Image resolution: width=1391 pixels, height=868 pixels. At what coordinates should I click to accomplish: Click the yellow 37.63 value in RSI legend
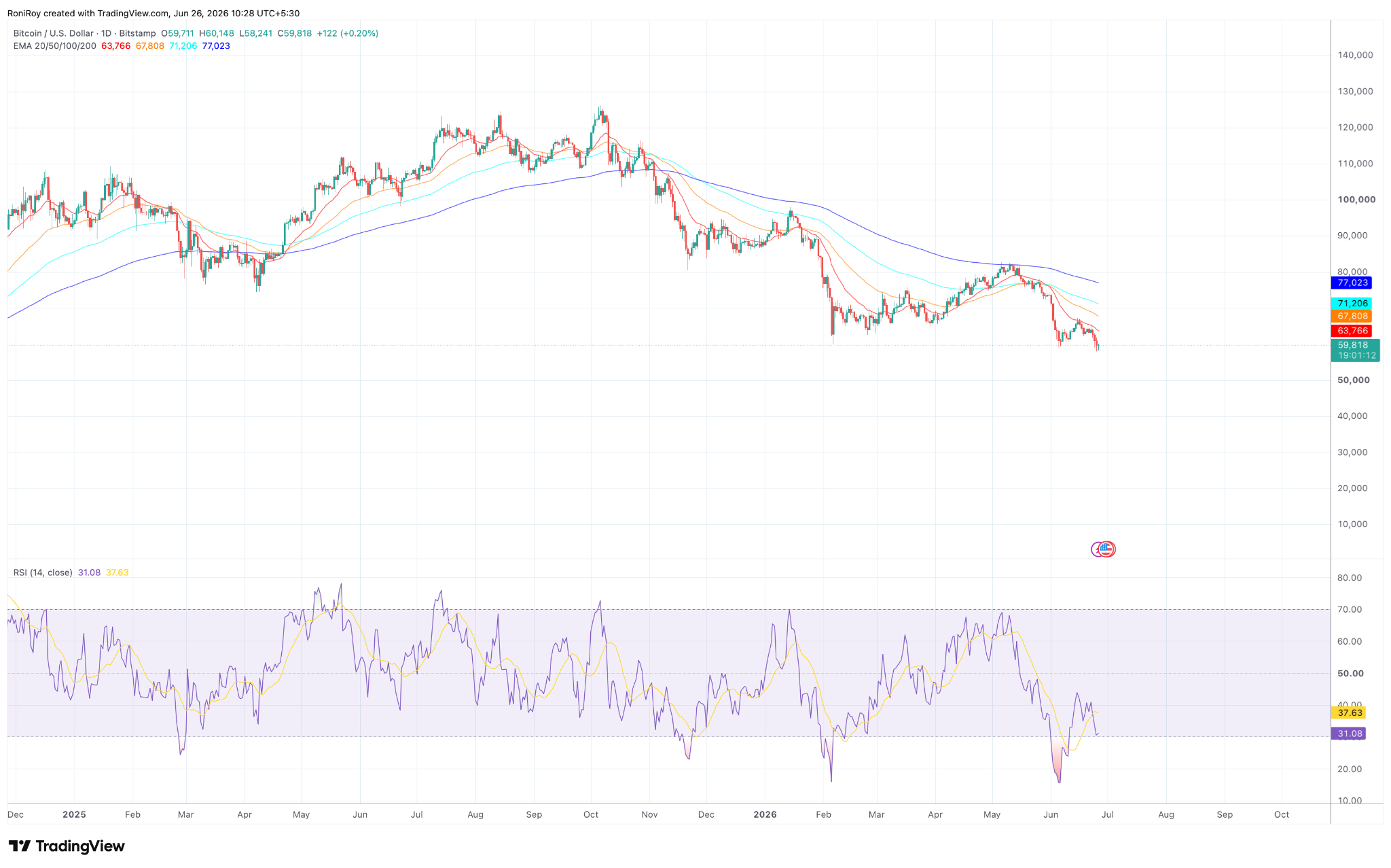coord(118,573)
